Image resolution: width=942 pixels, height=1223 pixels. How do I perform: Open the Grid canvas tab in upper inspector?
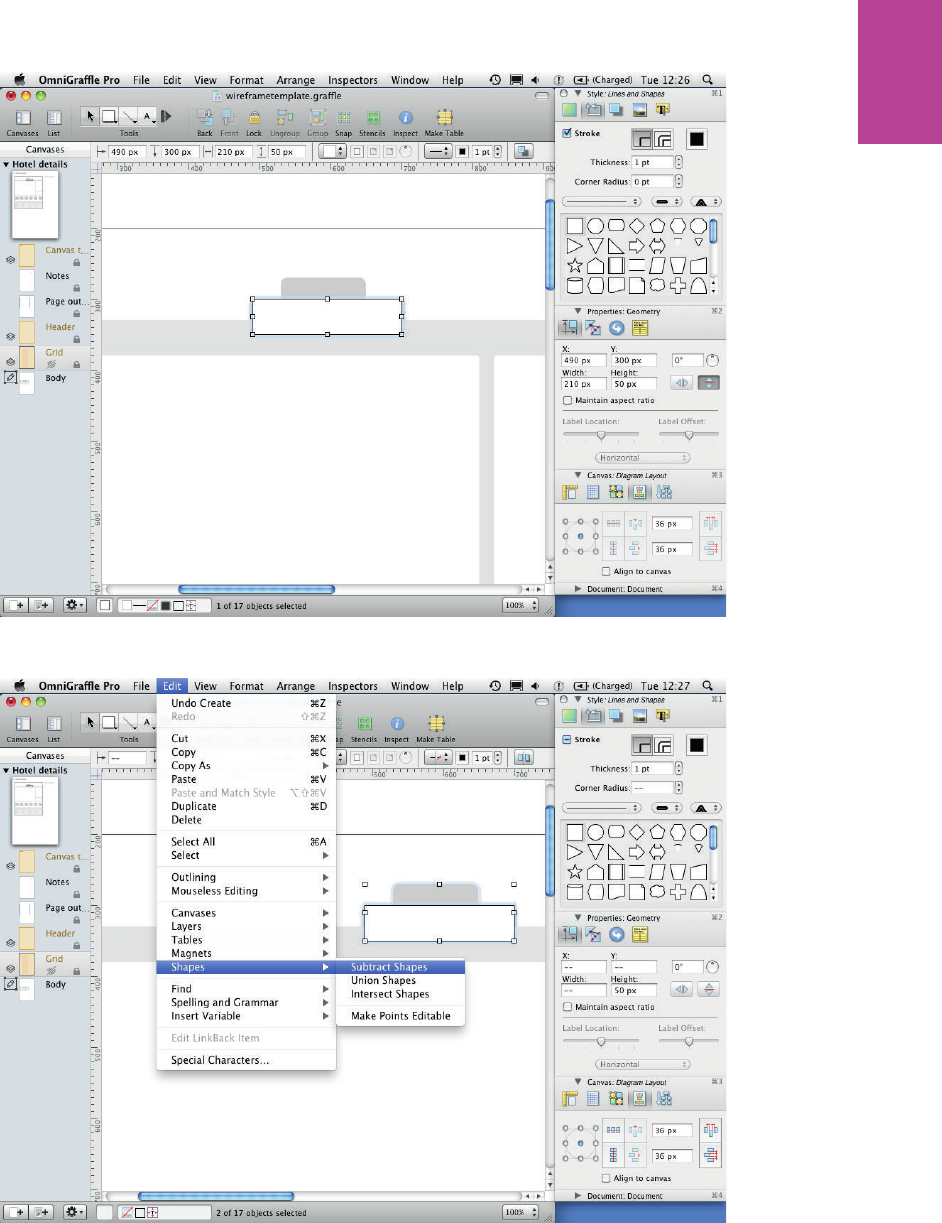click(595, 491)
